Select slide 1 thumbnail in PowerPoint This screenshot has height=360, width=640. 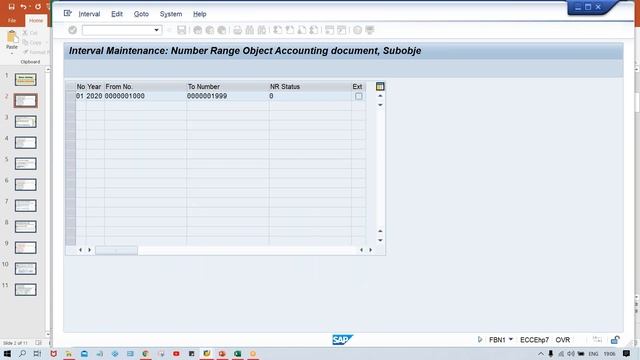pyautogui.click(x=25, y=80)
